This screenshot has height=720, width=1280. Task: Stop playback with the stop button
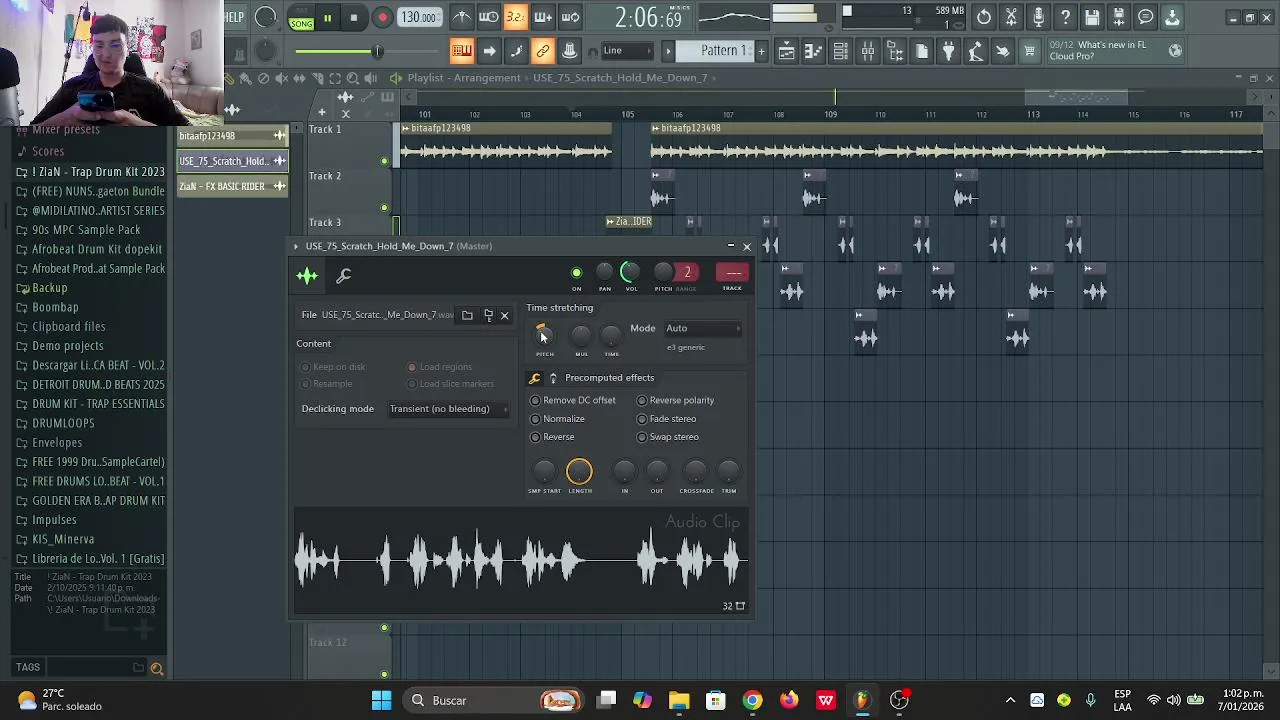pos(354,17)
